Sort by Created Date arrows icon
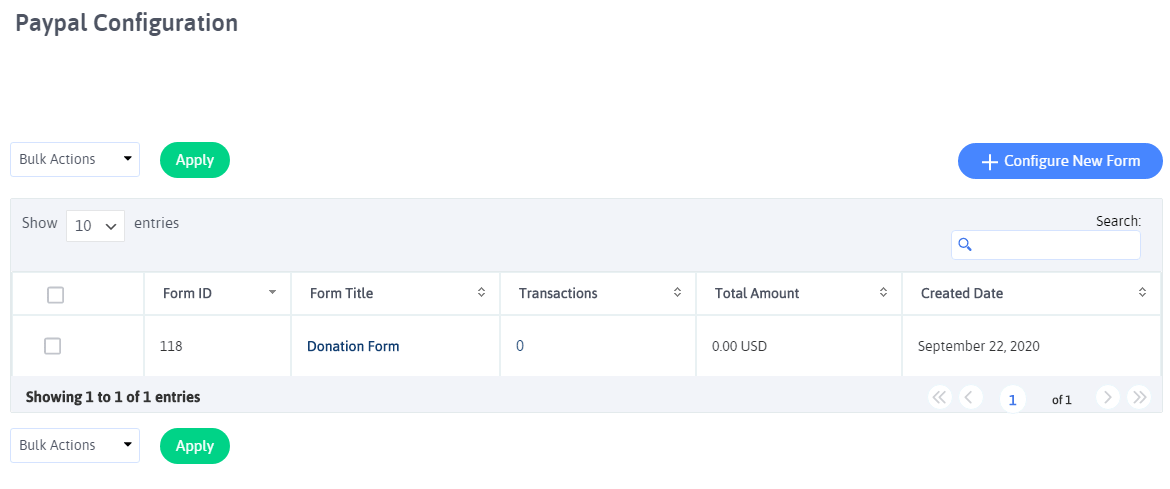Viewport: 1170px width, 489px height. coord(1142,293)
